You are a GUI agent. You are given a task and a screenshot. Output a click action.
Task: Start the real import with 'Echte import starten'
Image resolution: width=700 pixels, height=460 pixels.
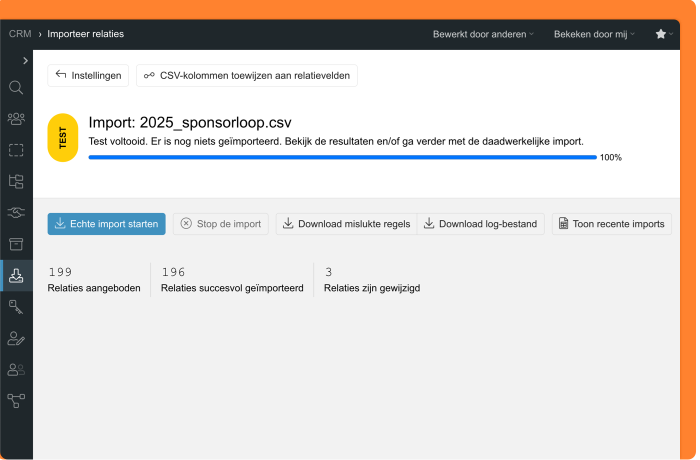tap(107, 224)
